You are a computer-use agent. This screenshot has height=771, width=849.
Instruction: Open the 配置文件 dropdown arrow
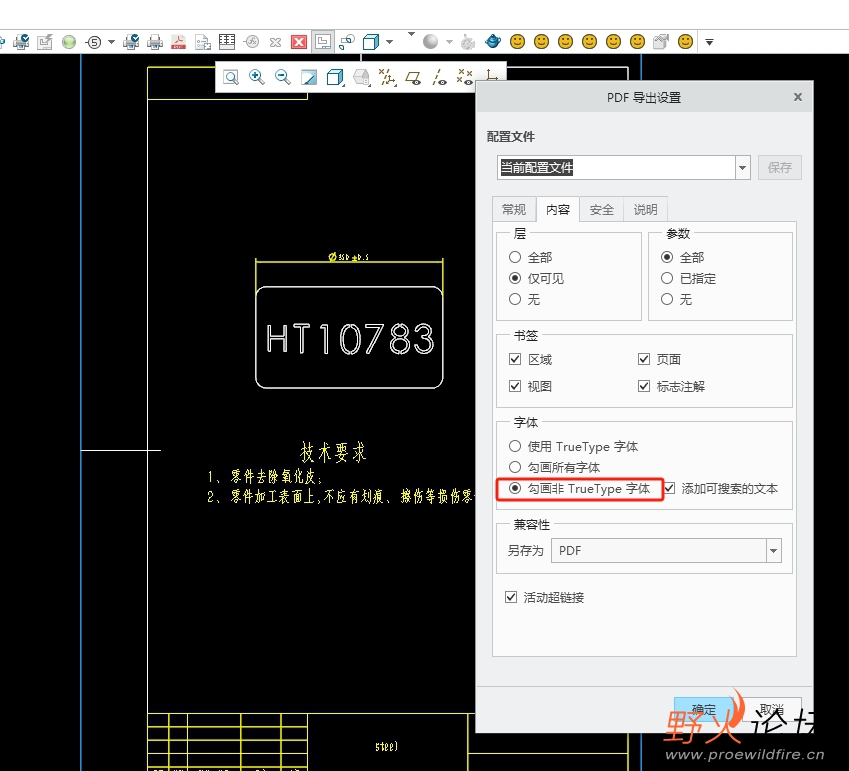(x=742, y=168)
